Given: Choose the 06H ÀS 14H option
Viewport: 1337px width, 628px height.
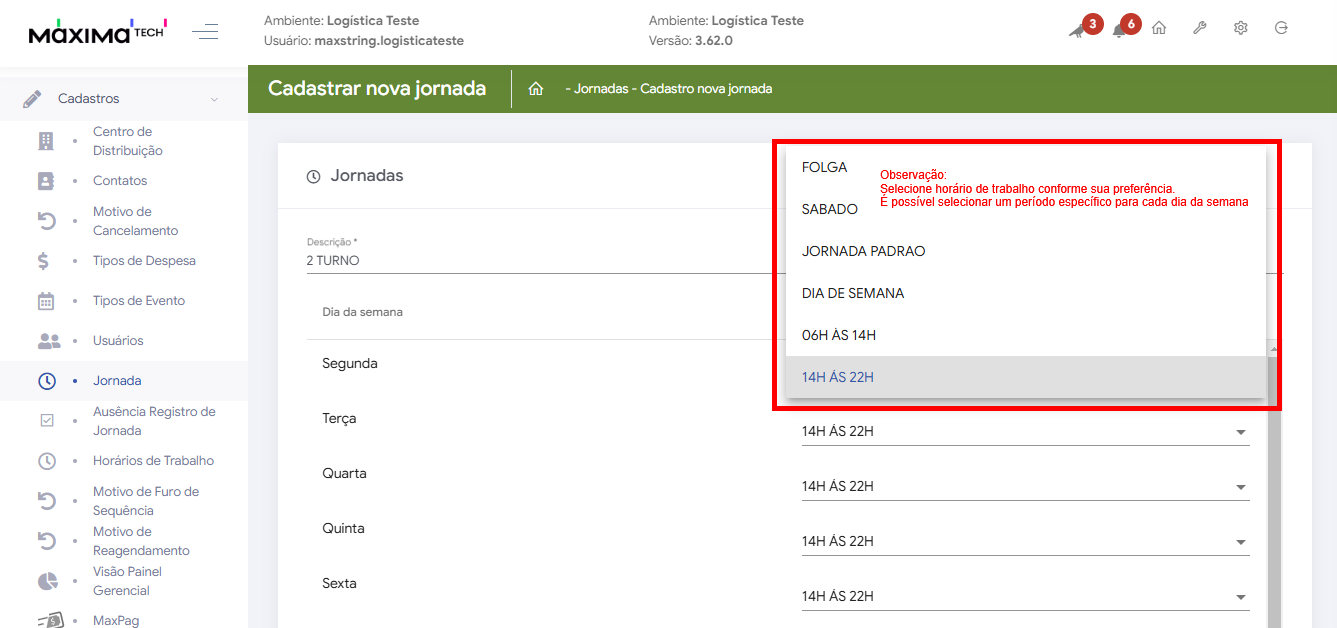Looking at the screenshot, I should (839, 335).
